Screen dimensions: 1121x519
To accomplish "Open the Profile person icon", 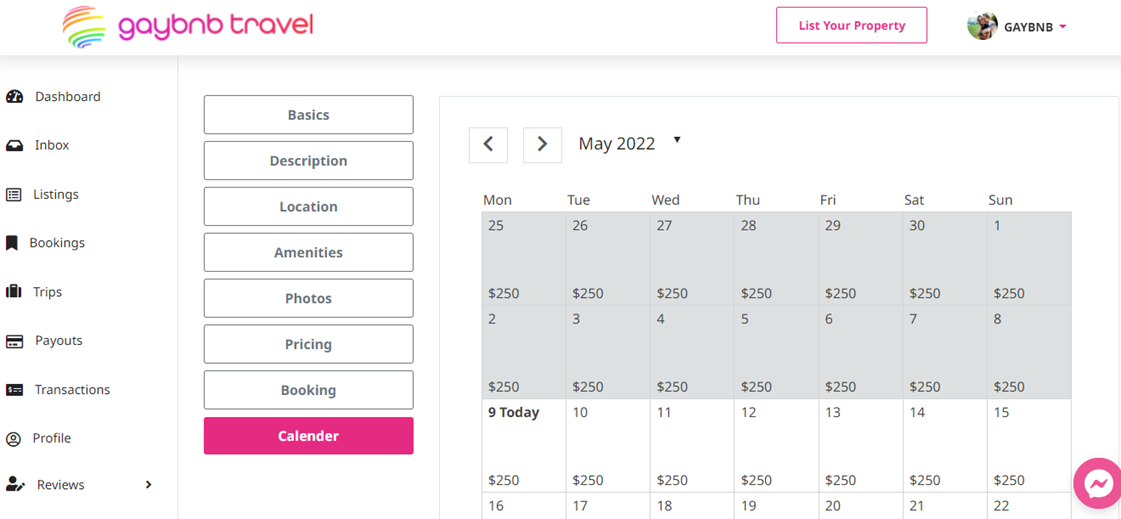I will pos(14,438).
